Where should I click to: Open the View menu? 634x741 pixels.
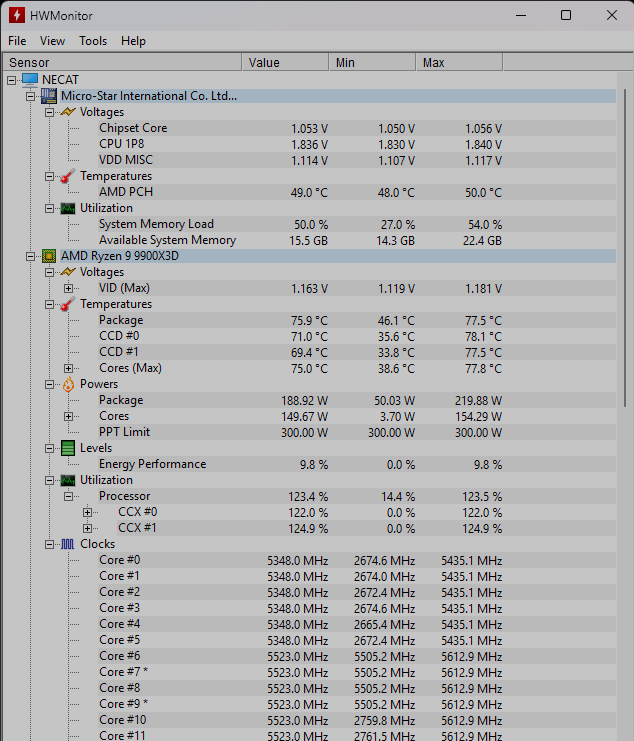tap(52, 41)
